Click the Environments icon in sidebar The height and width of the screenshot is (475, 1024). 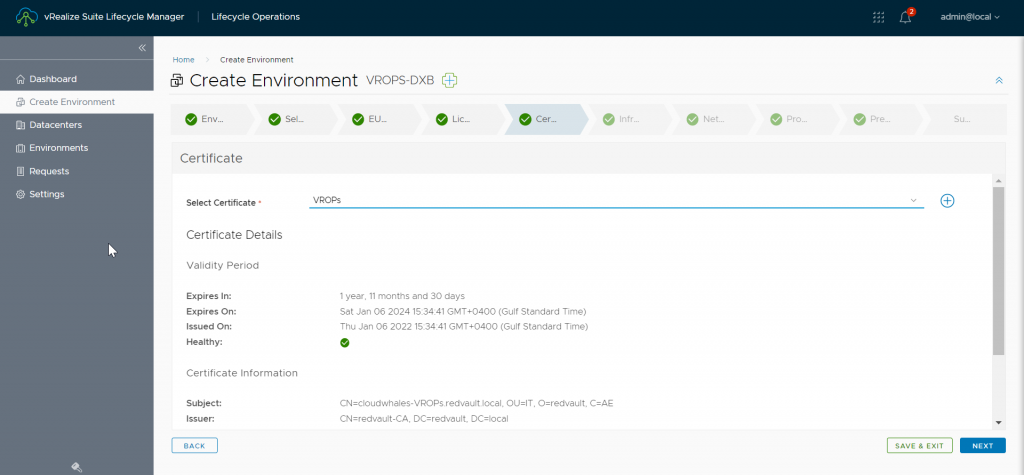pos(20,148)
